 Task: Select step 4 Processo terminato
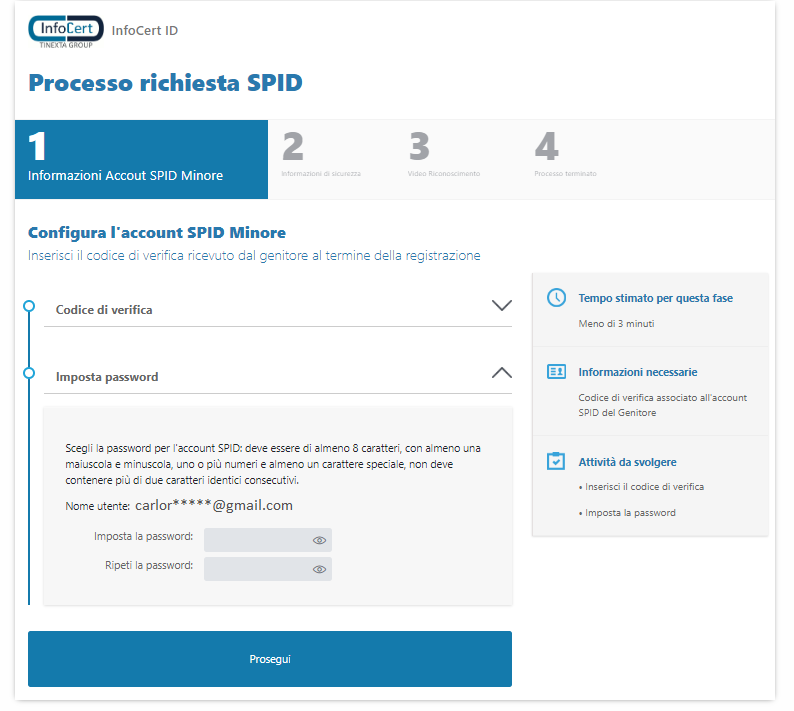[565, 160]
